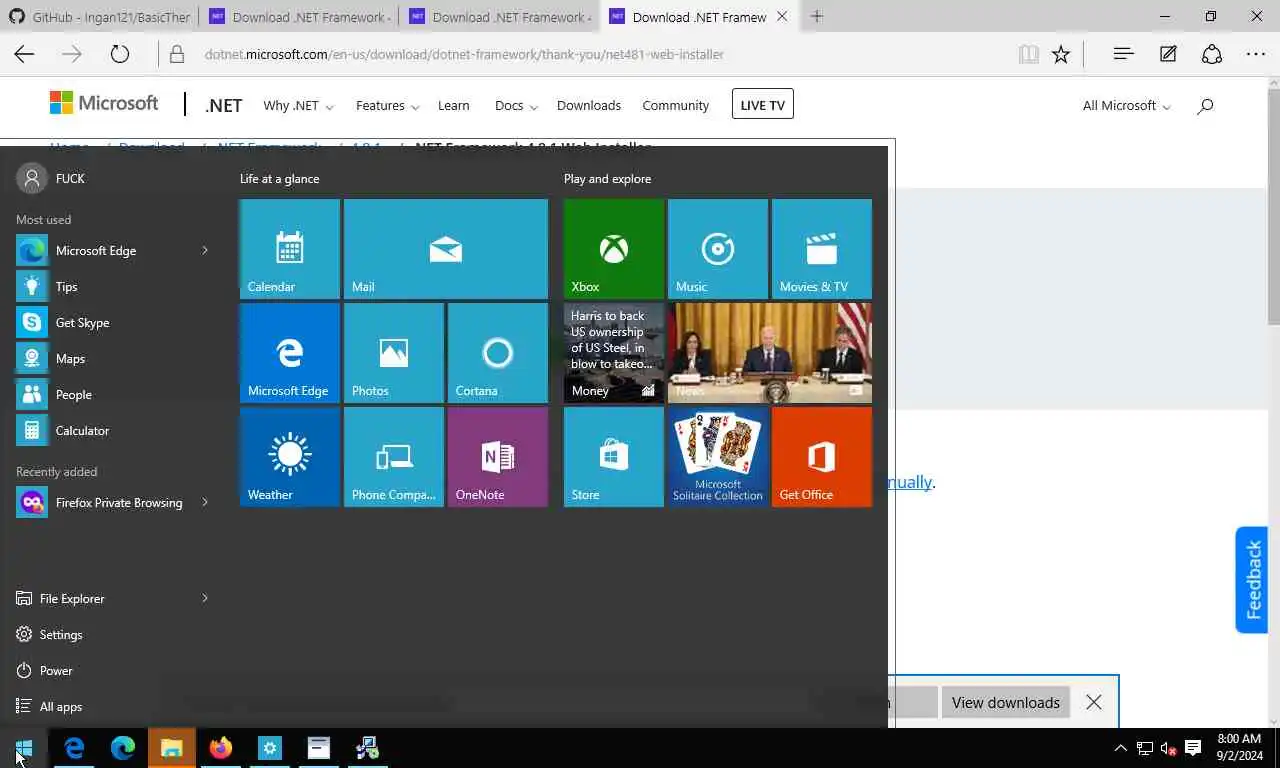This screenshot has height=768, width=1280.
Task: Close the active Download .NET tab
Action: (782, 17)
